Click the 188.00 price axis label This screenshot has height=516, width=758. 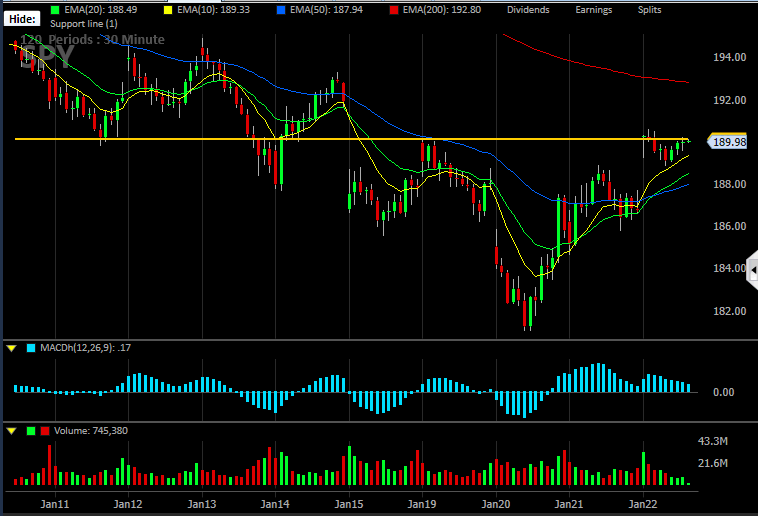coord(729,184)
